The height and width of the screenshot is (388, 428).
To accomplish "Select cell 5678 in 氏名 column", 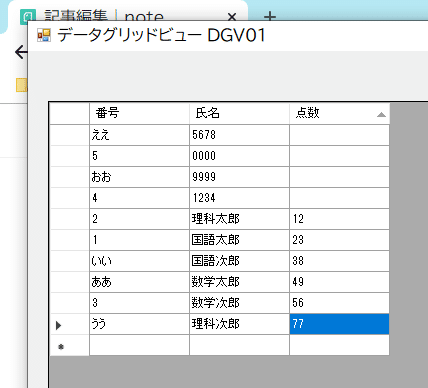I will [x=239, y=135].
